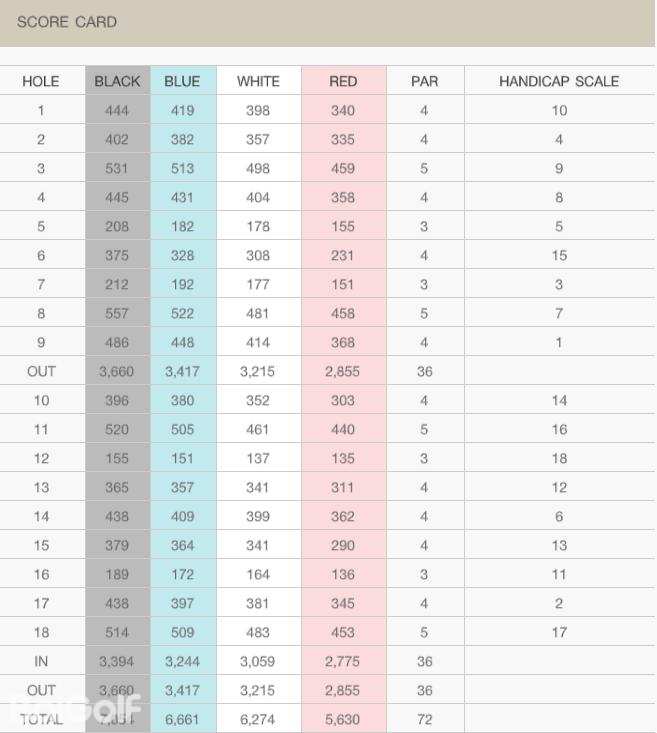This screenshot has width=657, height=733.
Task: Select hole 8 blue yardage 522
Action: 182,314
